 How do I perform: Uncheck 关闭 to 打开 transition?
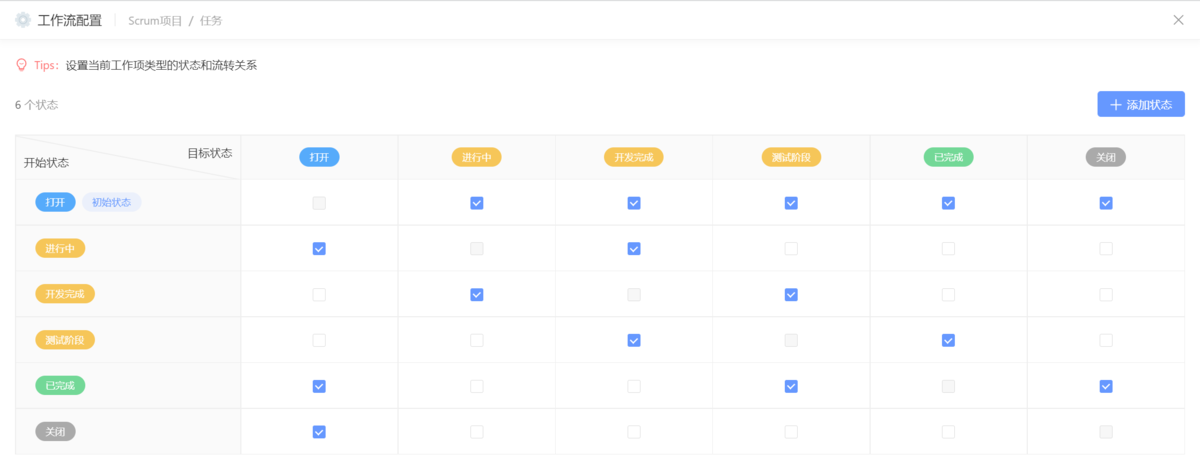click(319, 432)
